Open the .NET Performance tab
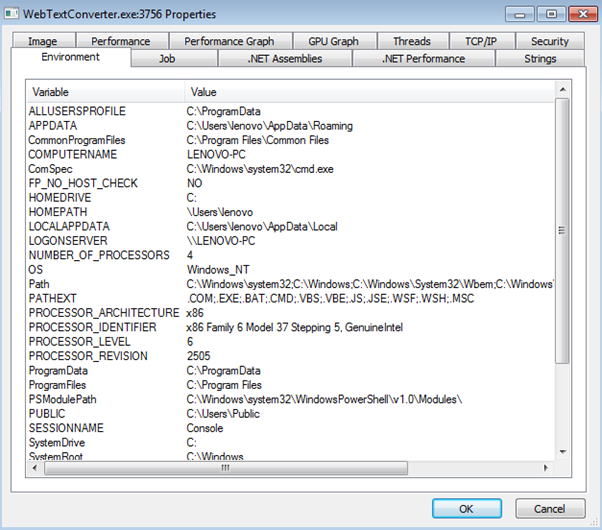The height and width of the screenshot is (530, 602). (423, 59)
